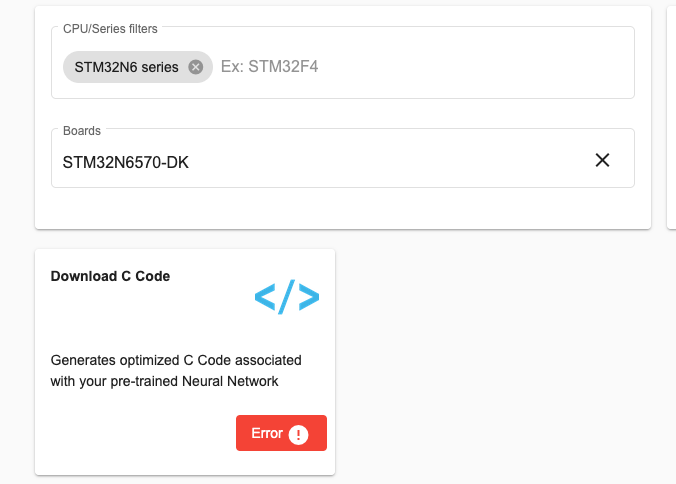Click the exclamation icon on Error button
Image resolution: width=676 pixels, height=484 pixels.
298,434
